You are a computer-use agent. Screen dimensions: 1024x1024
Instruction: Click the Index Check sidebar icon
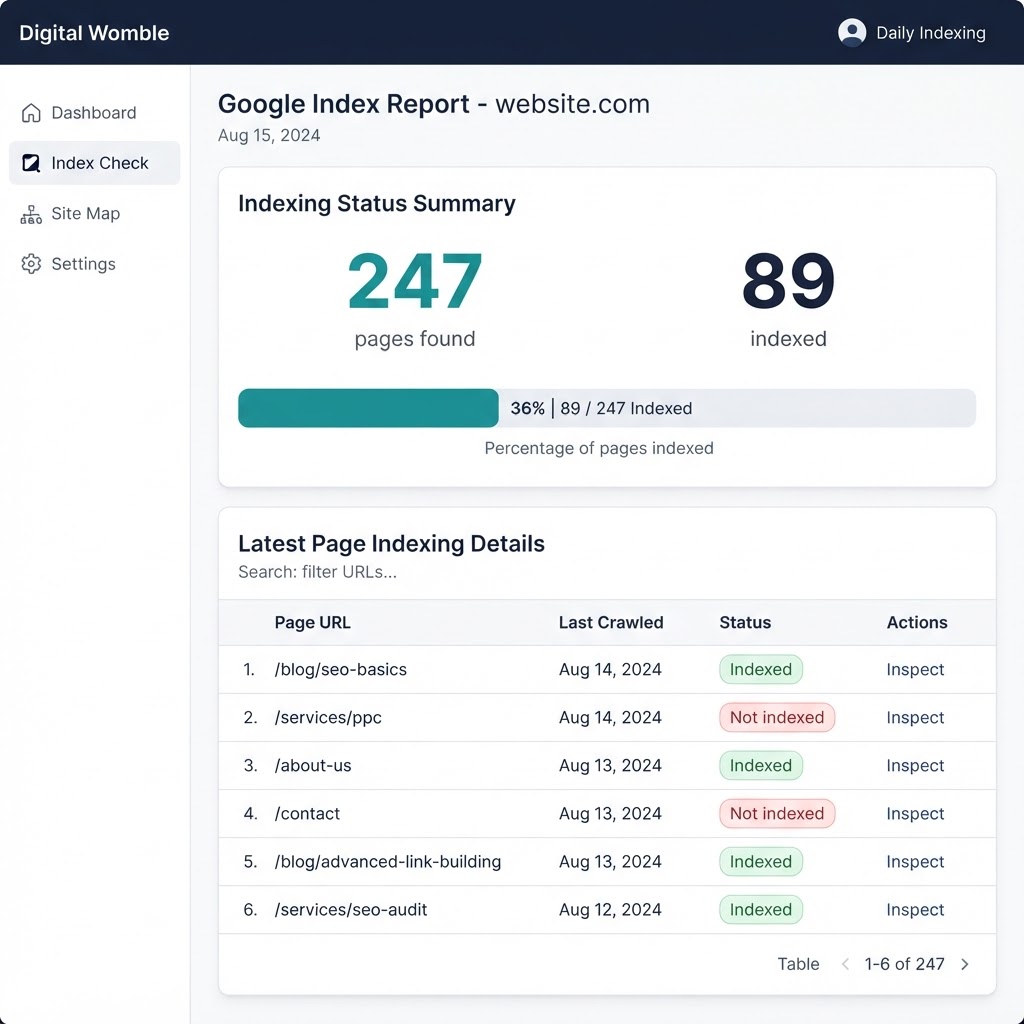[x=31, y=163]
